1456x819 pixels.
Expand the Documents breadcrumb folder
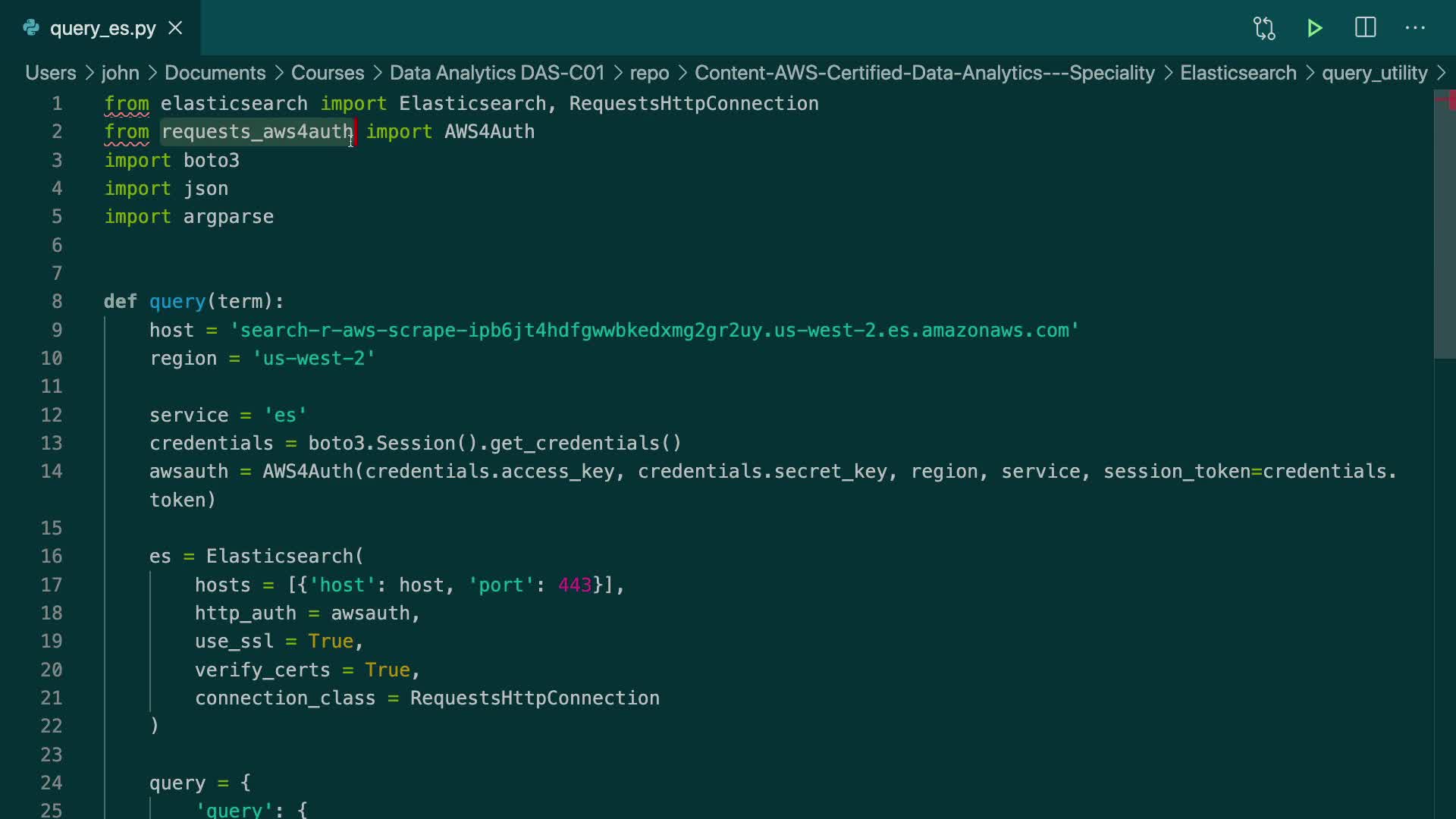tap(215, 73)
